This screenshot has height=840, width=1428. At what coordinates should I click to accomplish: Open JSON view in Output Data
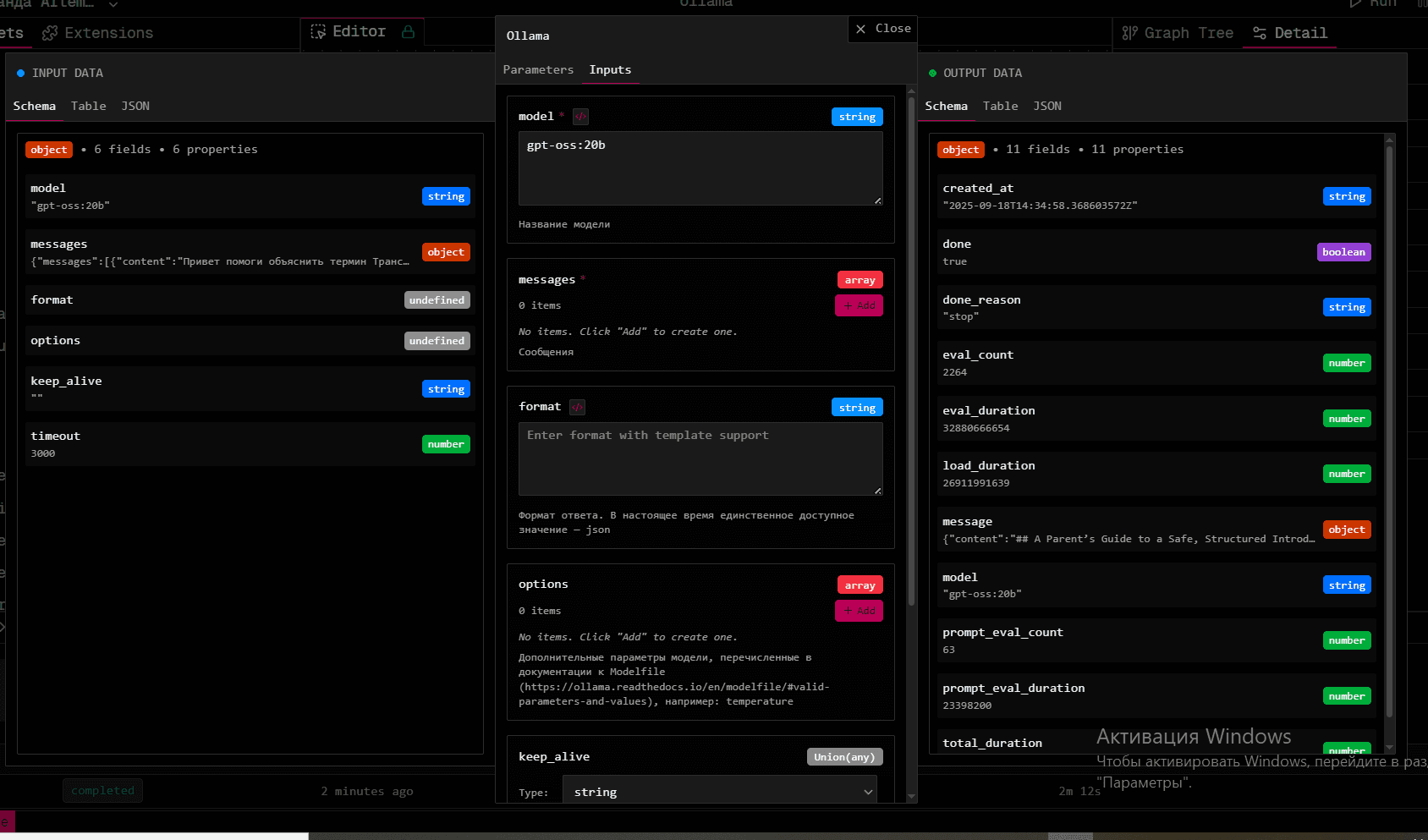pos(1046,106)
